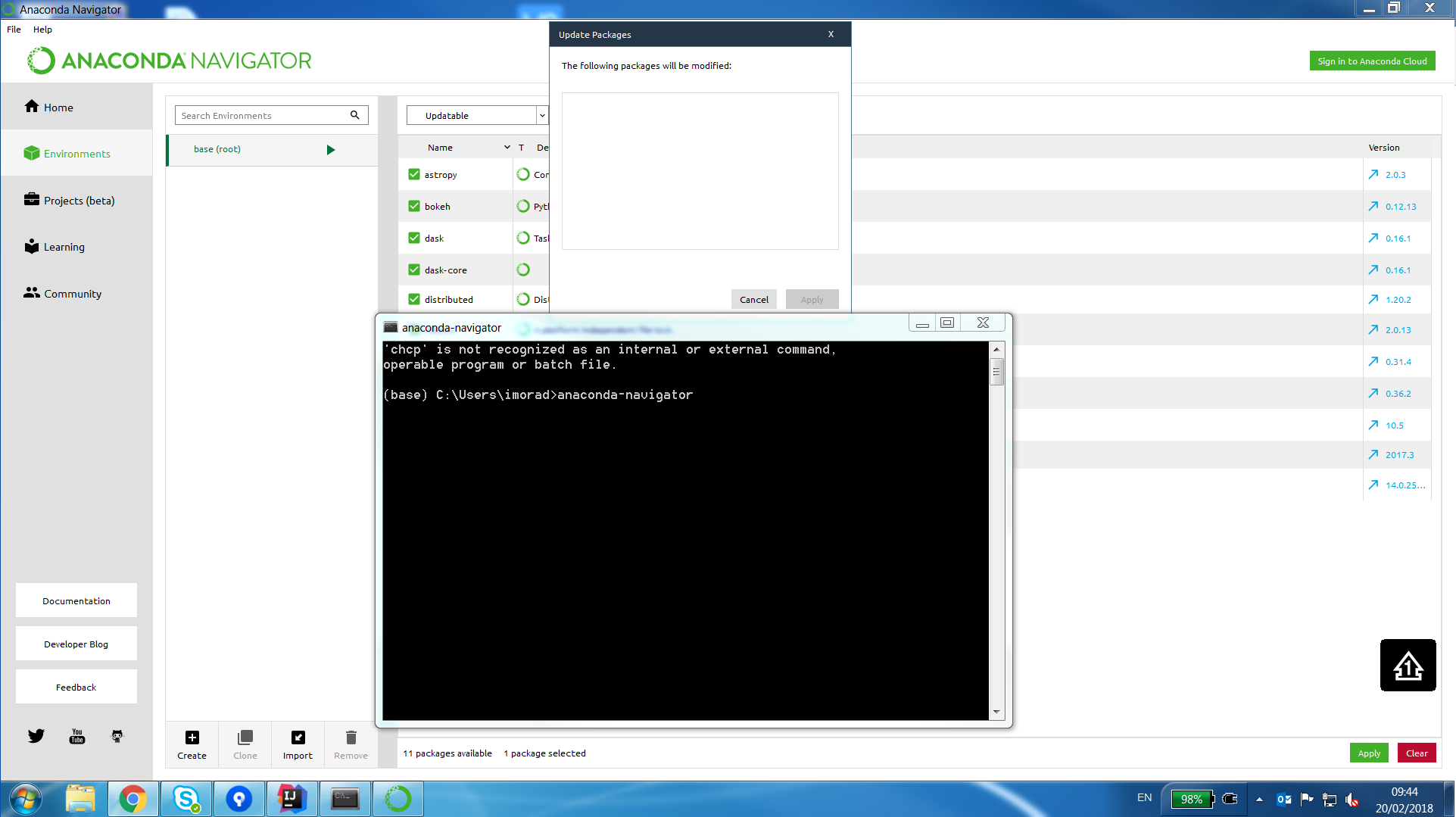Create a new environment
The image size is (1456, 817).
[191, 744]
